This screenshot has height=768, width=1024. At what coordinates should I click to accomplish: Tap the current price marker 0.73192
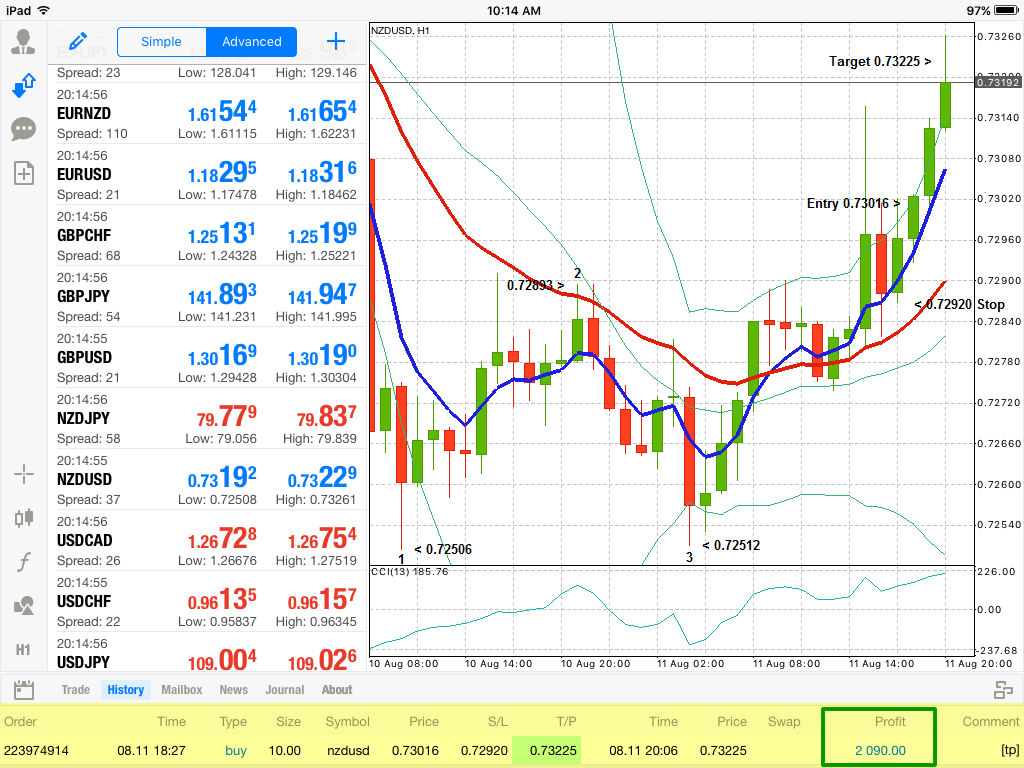(x=998, y=82)
